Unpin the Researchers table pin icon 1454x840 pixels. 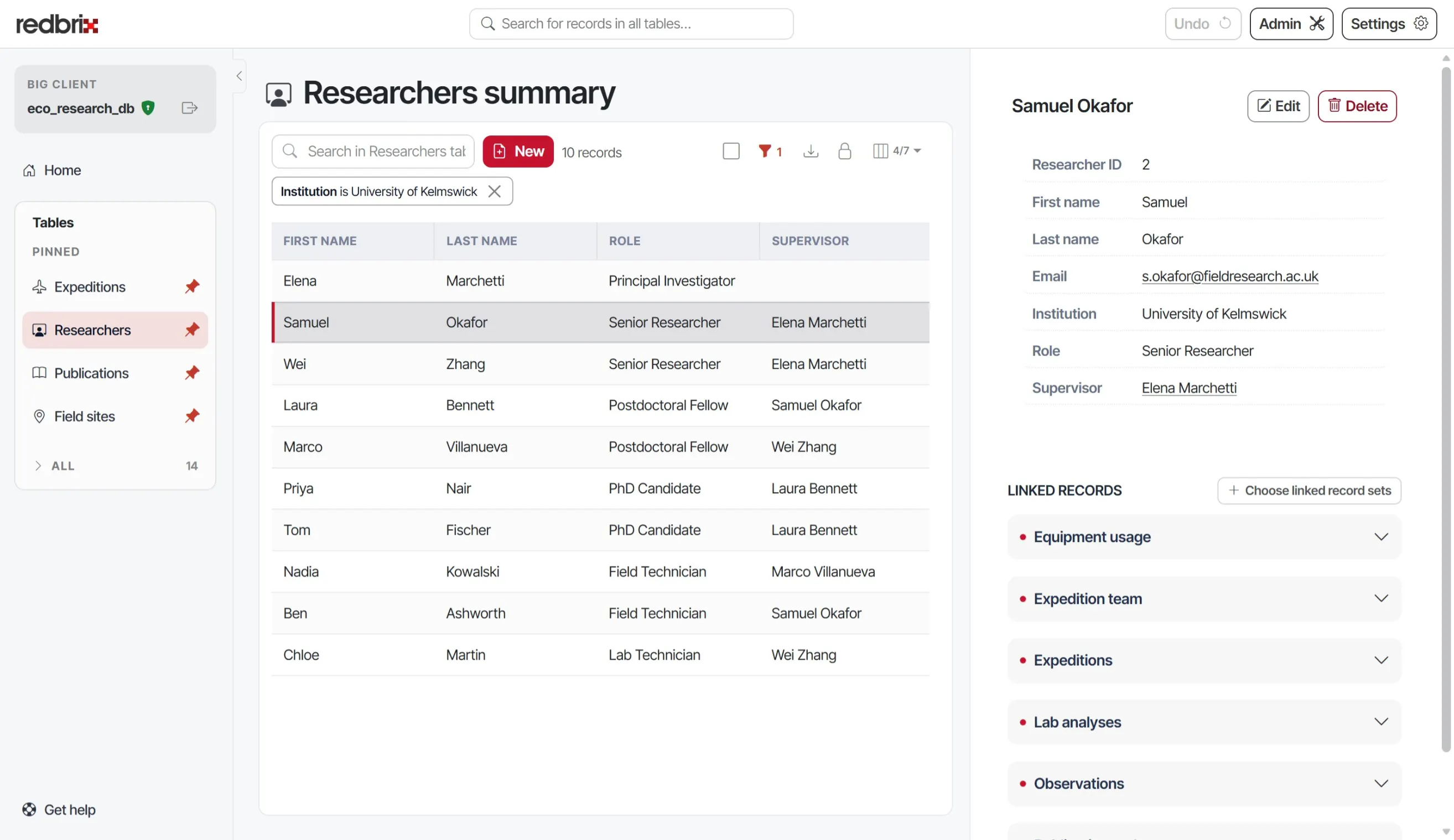(192, 330)
